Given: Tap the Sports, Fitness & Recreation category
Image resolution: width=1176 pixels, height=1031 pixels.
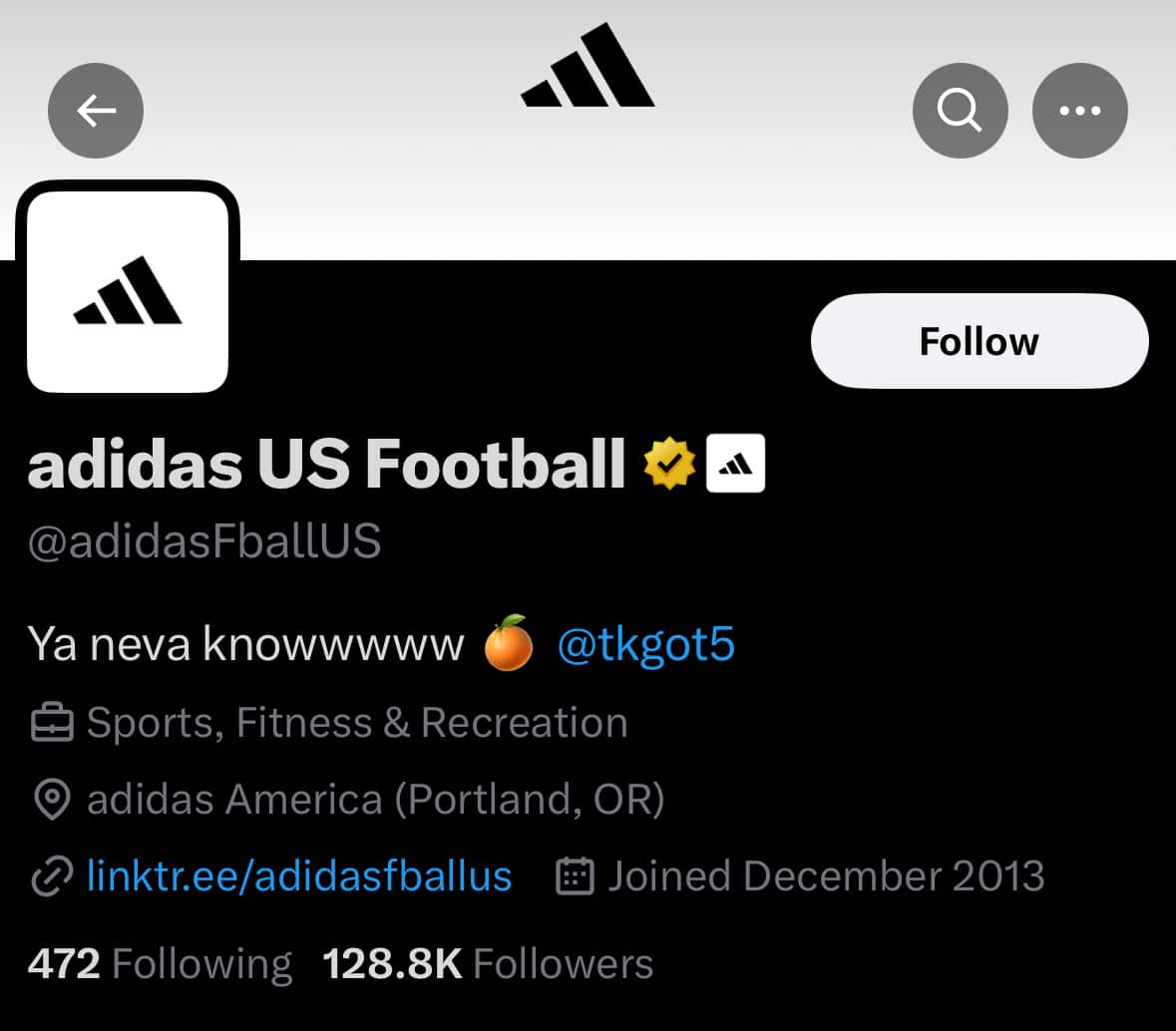Looking at the screenshot, I should [357, 724].
